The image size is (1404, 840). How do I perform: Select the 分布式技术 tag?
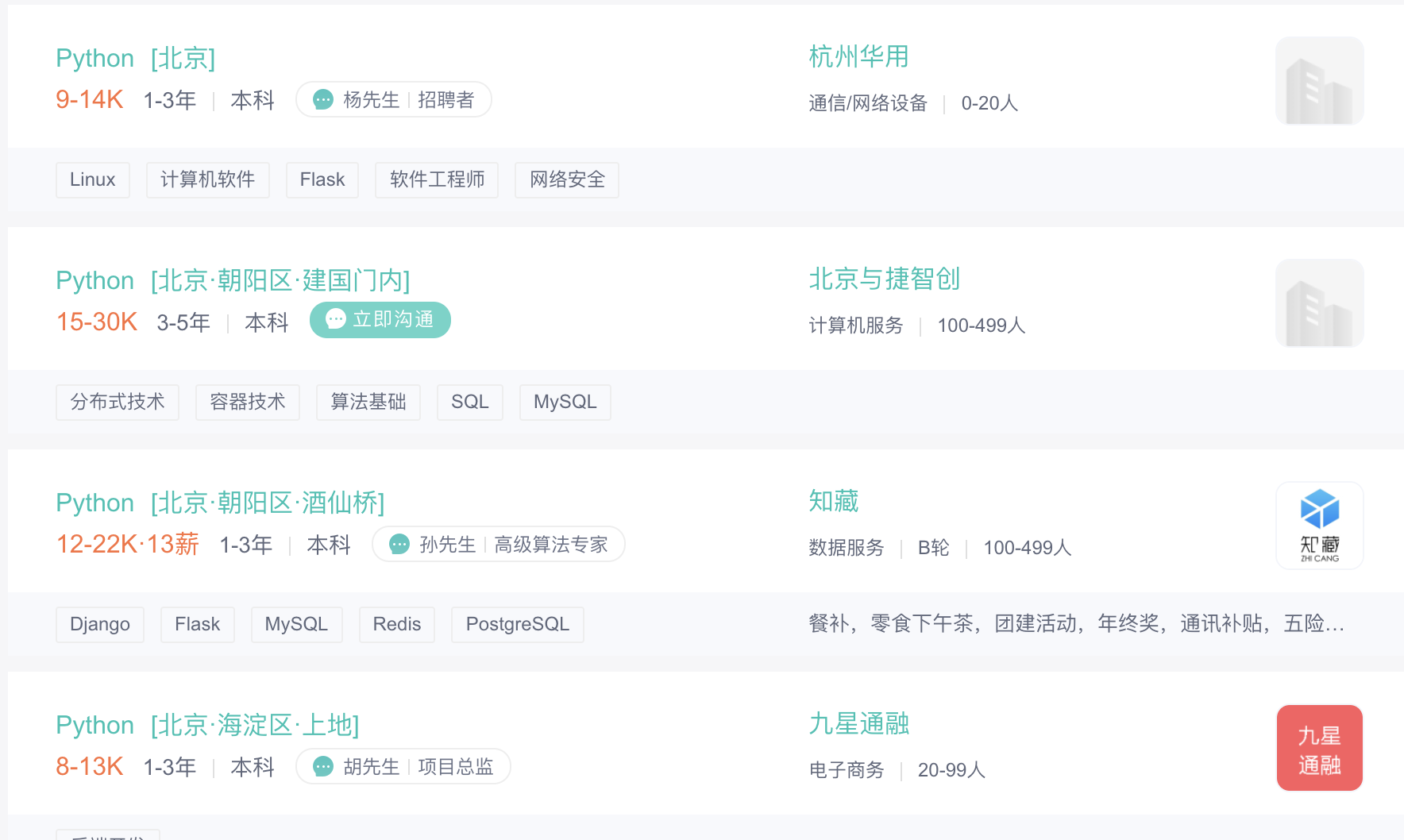point(118,403)
